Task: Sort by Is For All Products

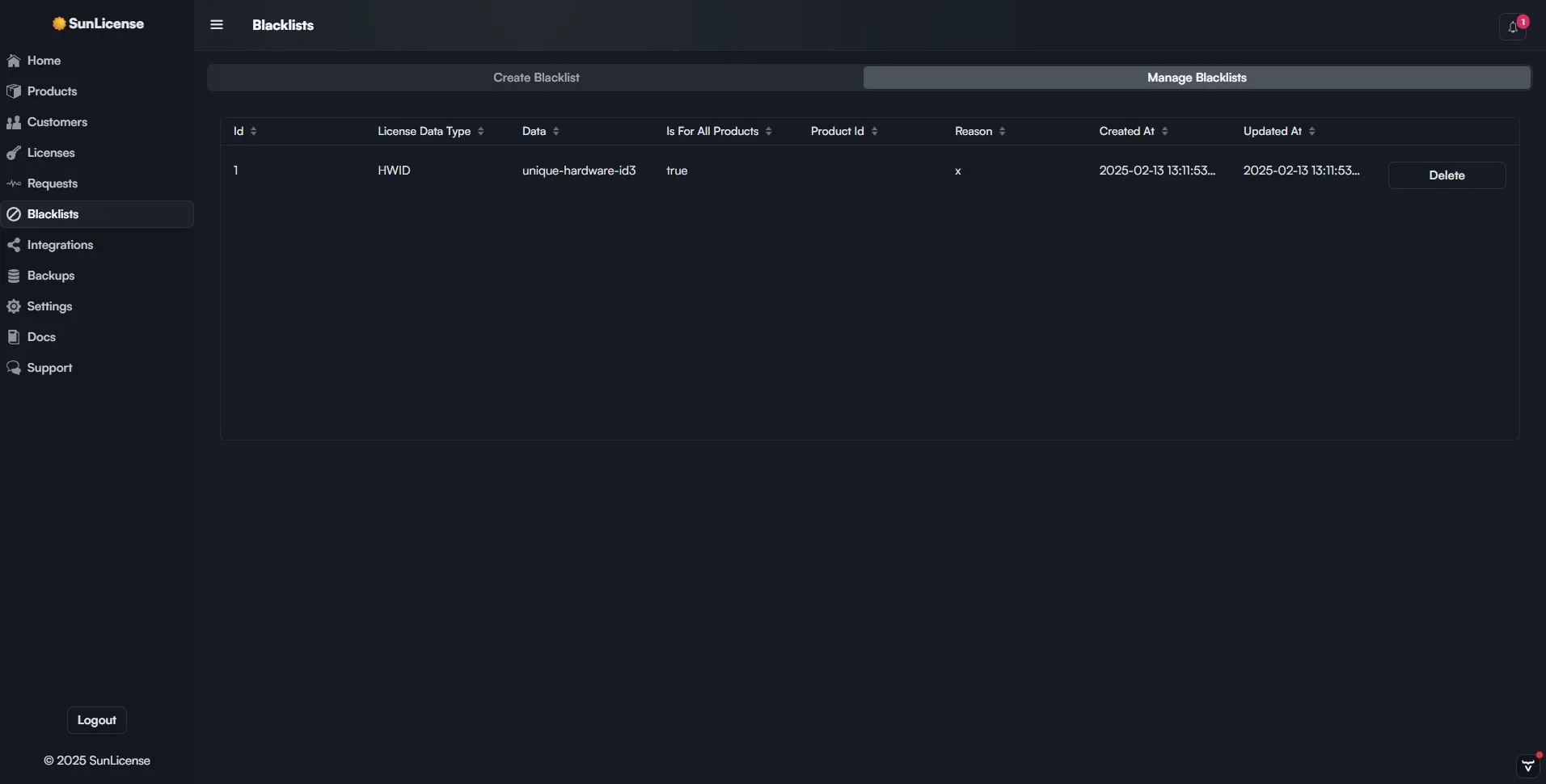Action: point(768,131)
